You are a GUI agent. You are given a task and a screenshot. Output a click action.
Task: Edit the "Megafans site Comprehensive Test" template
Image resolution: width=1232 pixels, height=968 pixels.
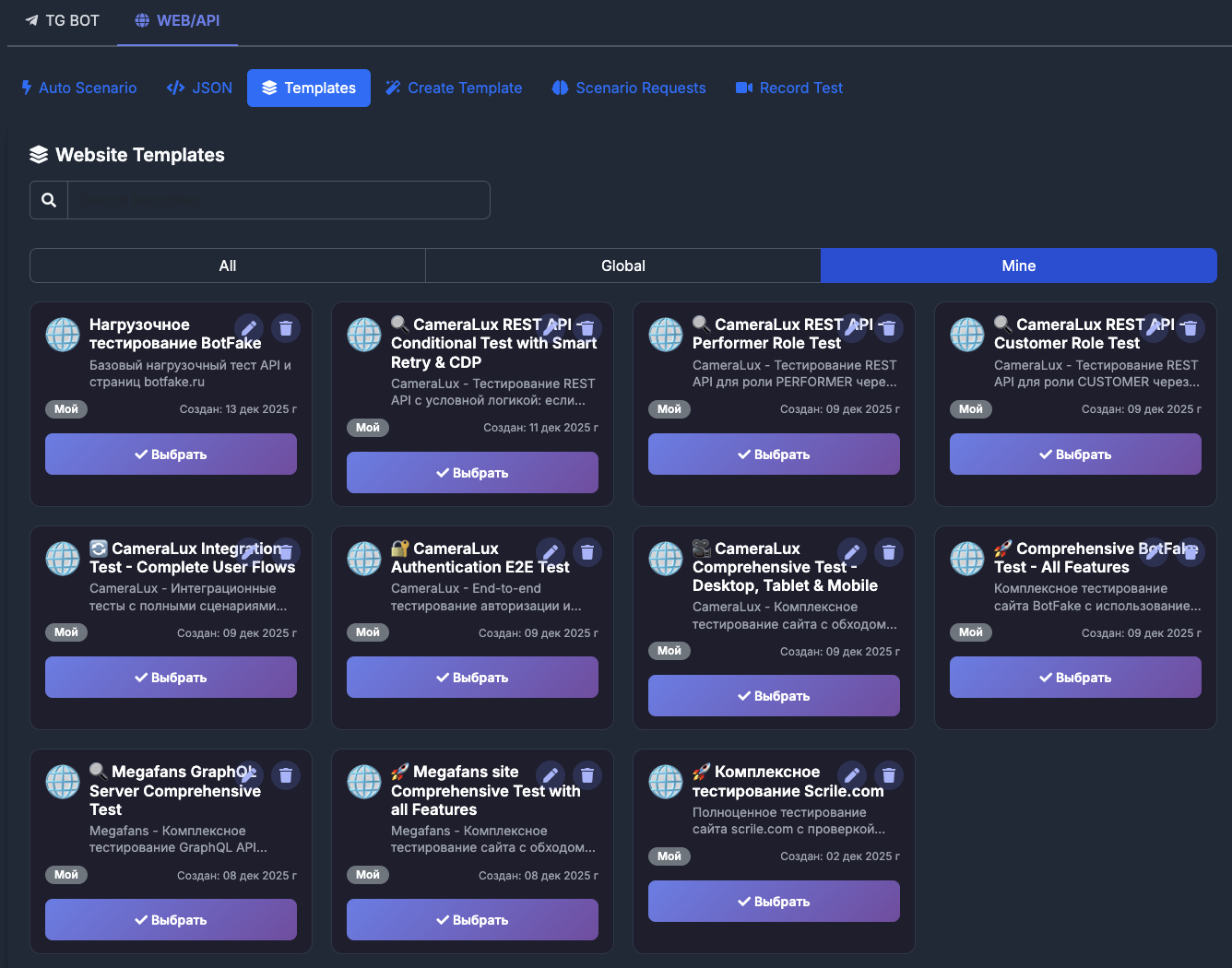pyautogui.click(x=551, y=774)
